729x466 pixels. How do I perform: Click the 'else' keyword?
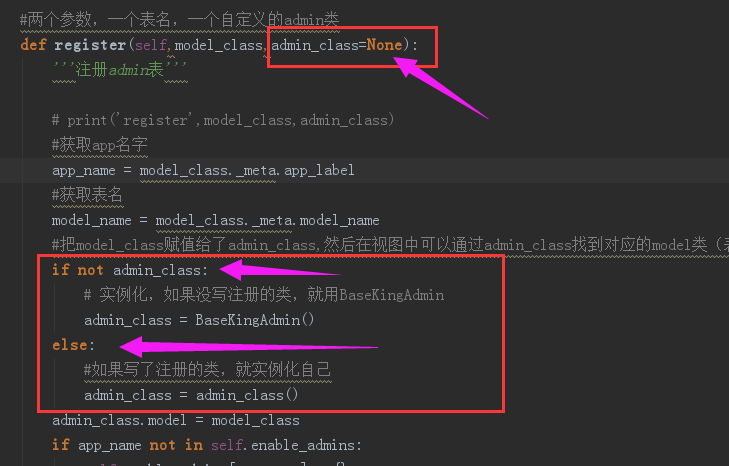point(70,345)
